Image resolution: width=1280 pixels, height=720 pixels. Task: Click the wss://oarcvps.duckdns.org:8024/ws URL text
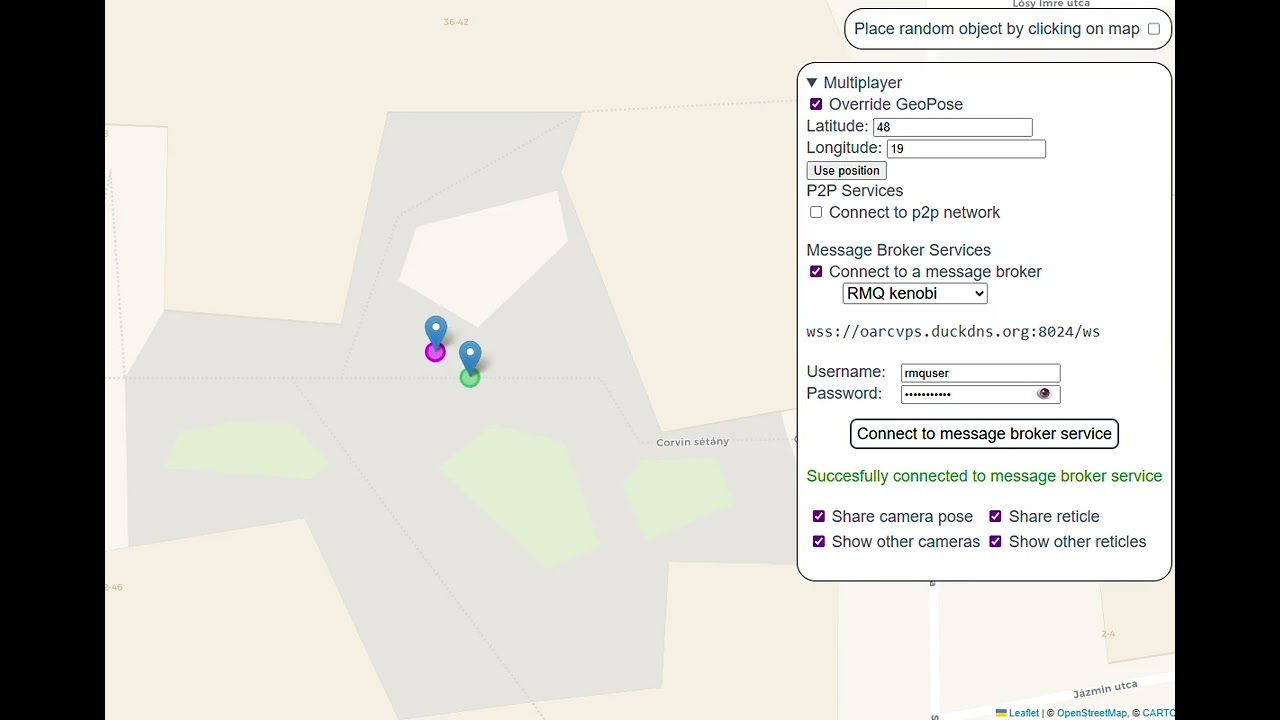click(953, 332)
